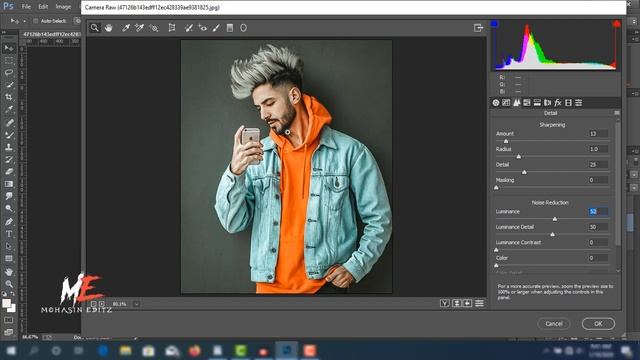
Task: Click the Amount value field
Action: pos(598,133)
